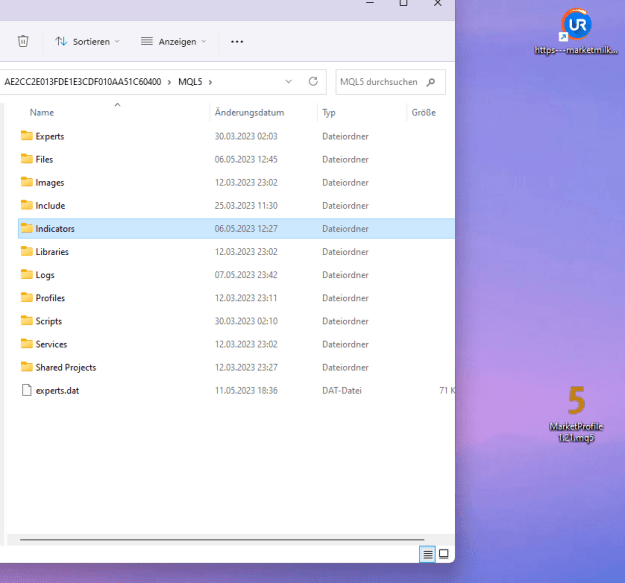The width and height of the screenshot is (625, 583).
Task: Sort by the Änderungsdatum column header
Action: pyautogui.click(x=250, y=113)
